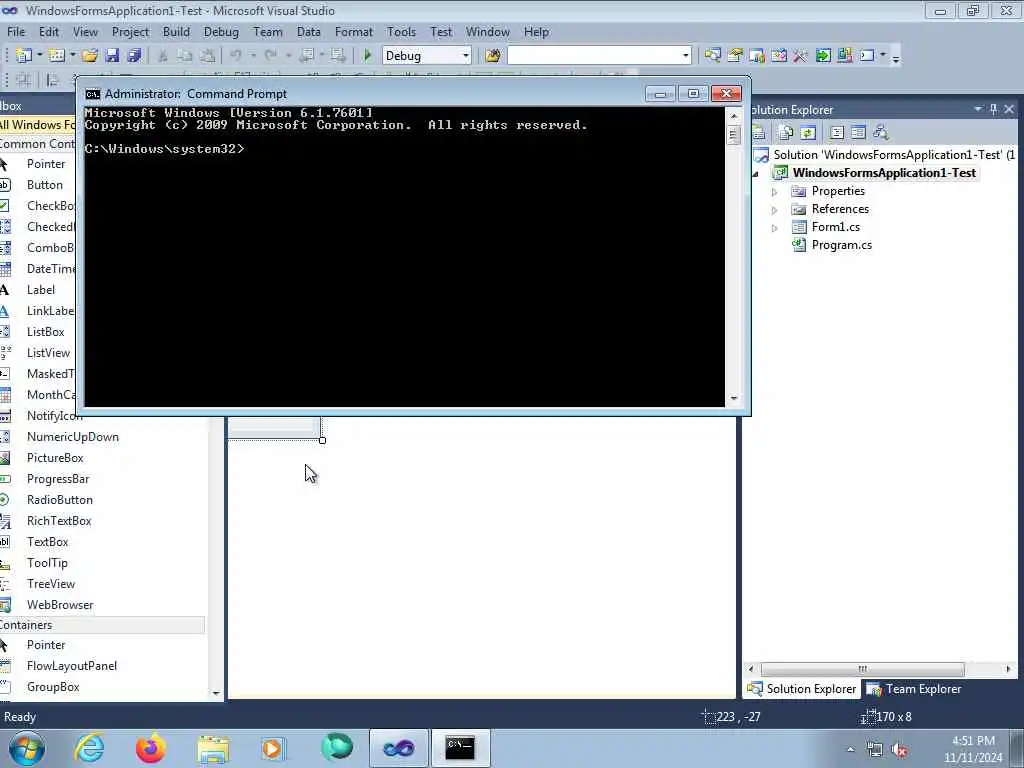This screenshot has height=768, width=1024.
Task: Click the Containers toolbox section header
Action: 102,625
